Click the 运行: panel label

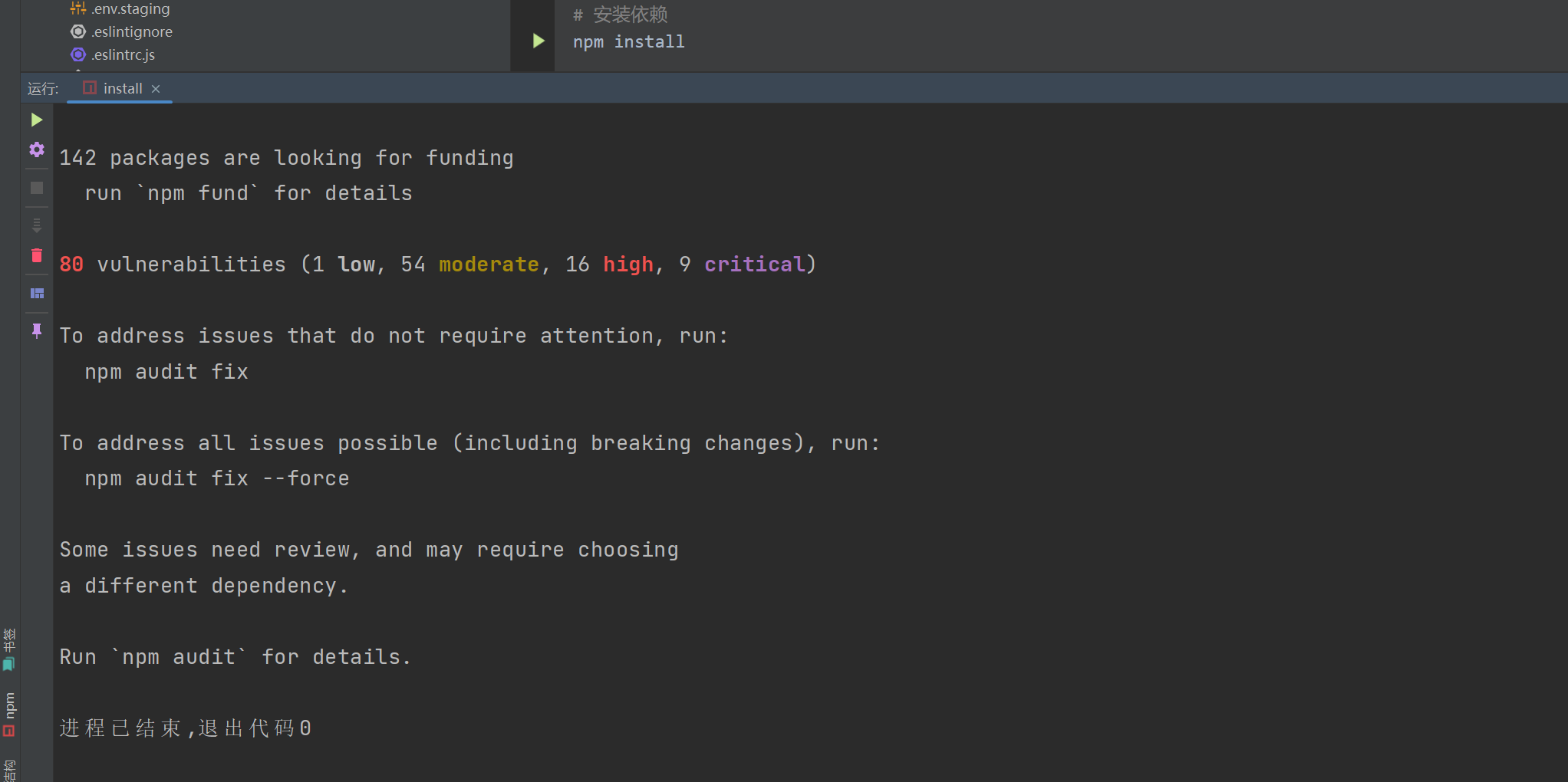click(x=43, y=89)
